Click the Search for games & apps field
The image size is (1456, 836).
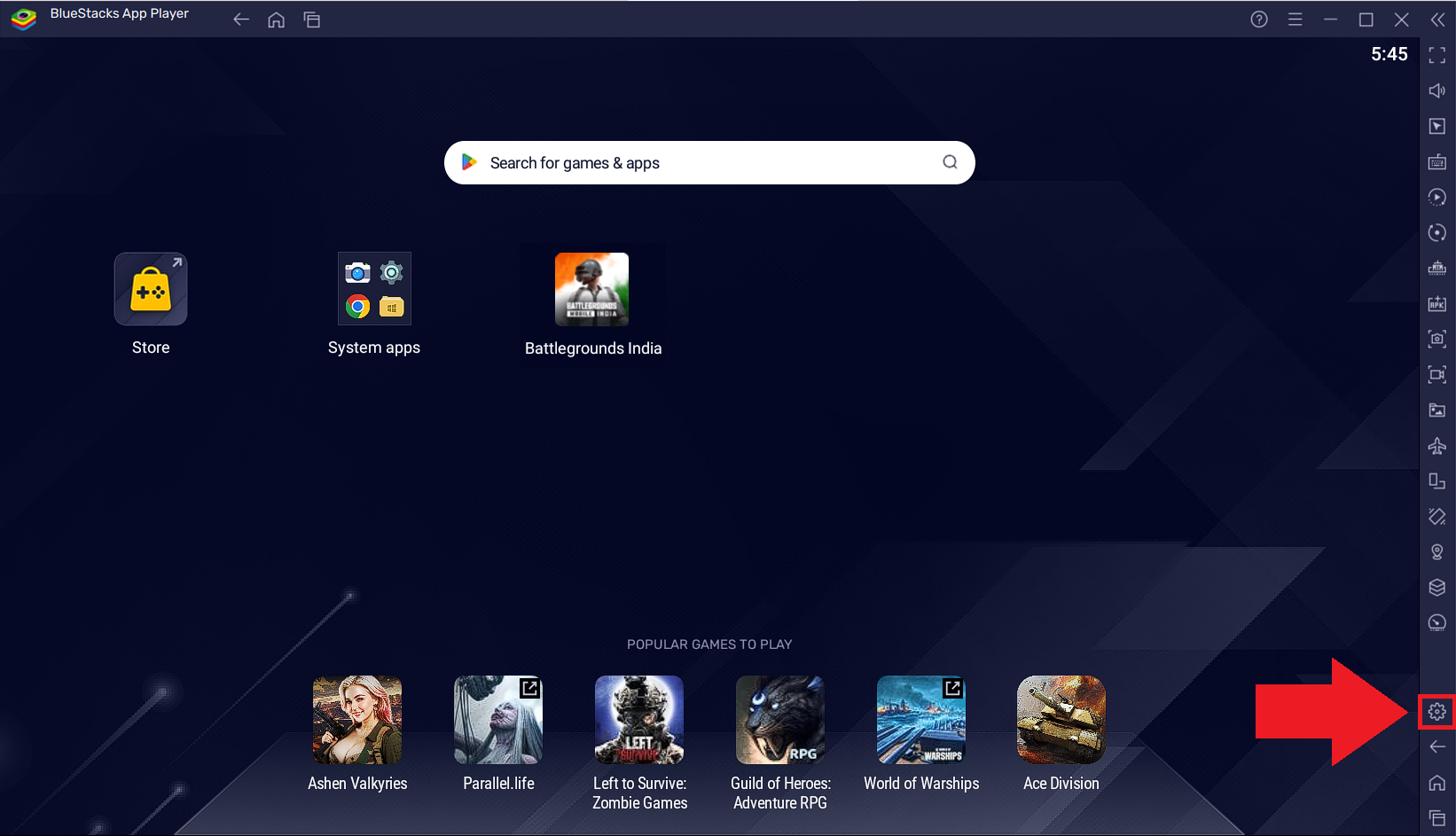tap(709, 162)
